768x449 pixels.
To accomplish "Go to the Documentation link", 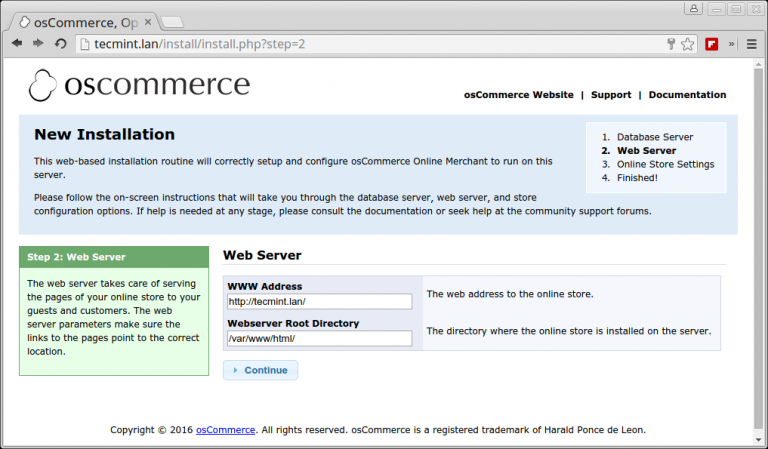I will [687, 95].
